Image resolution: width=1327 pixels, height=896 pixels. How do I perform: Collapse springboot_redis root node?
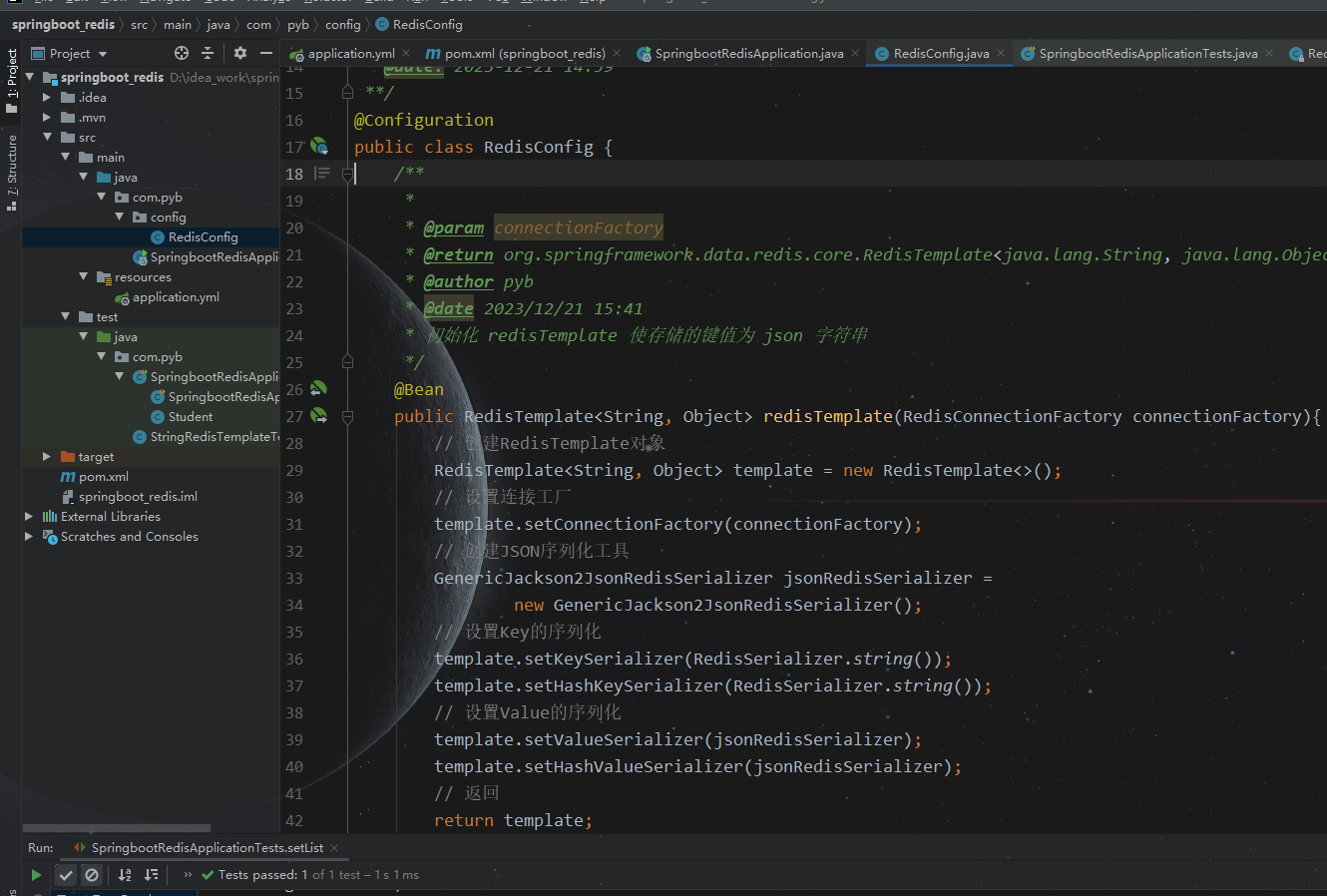pyautogui.click(x=30, y=77)
